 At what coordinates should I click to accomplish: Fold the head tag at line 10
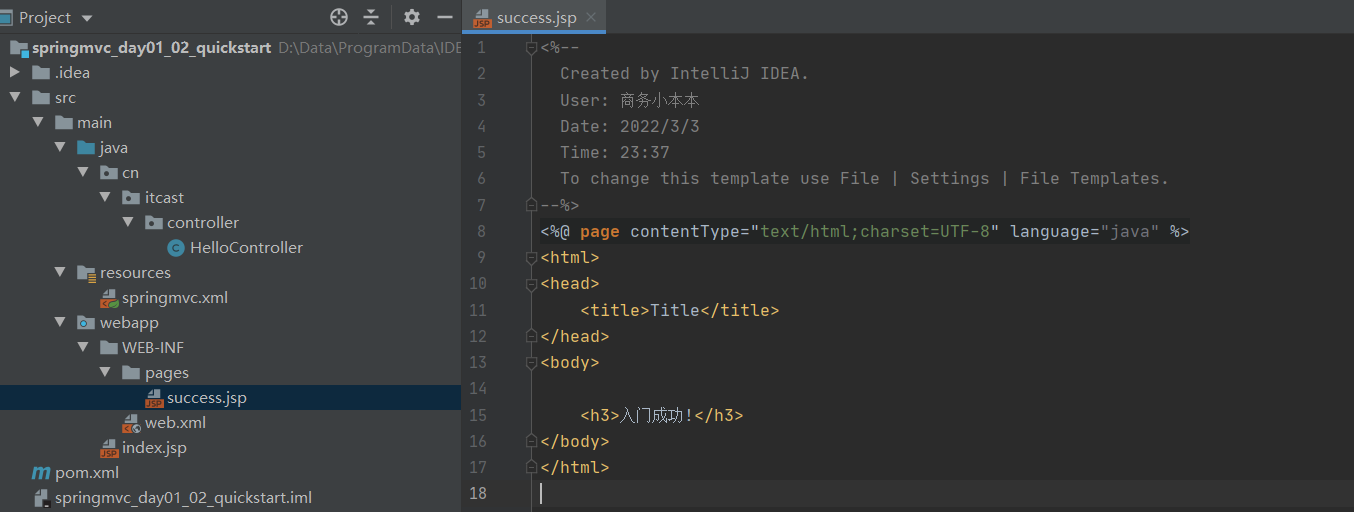[x=532, y=284]
